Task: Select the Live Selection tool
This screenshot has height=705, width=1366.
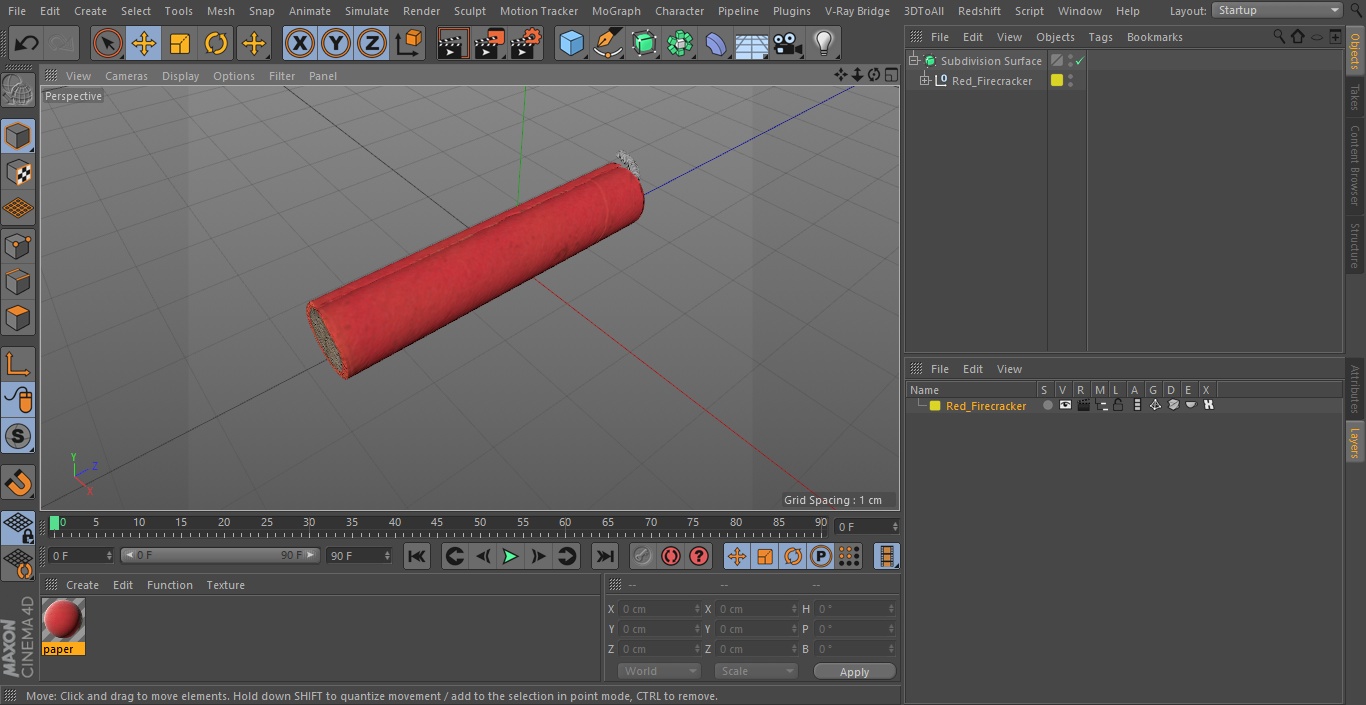Action: click(107, 43)
